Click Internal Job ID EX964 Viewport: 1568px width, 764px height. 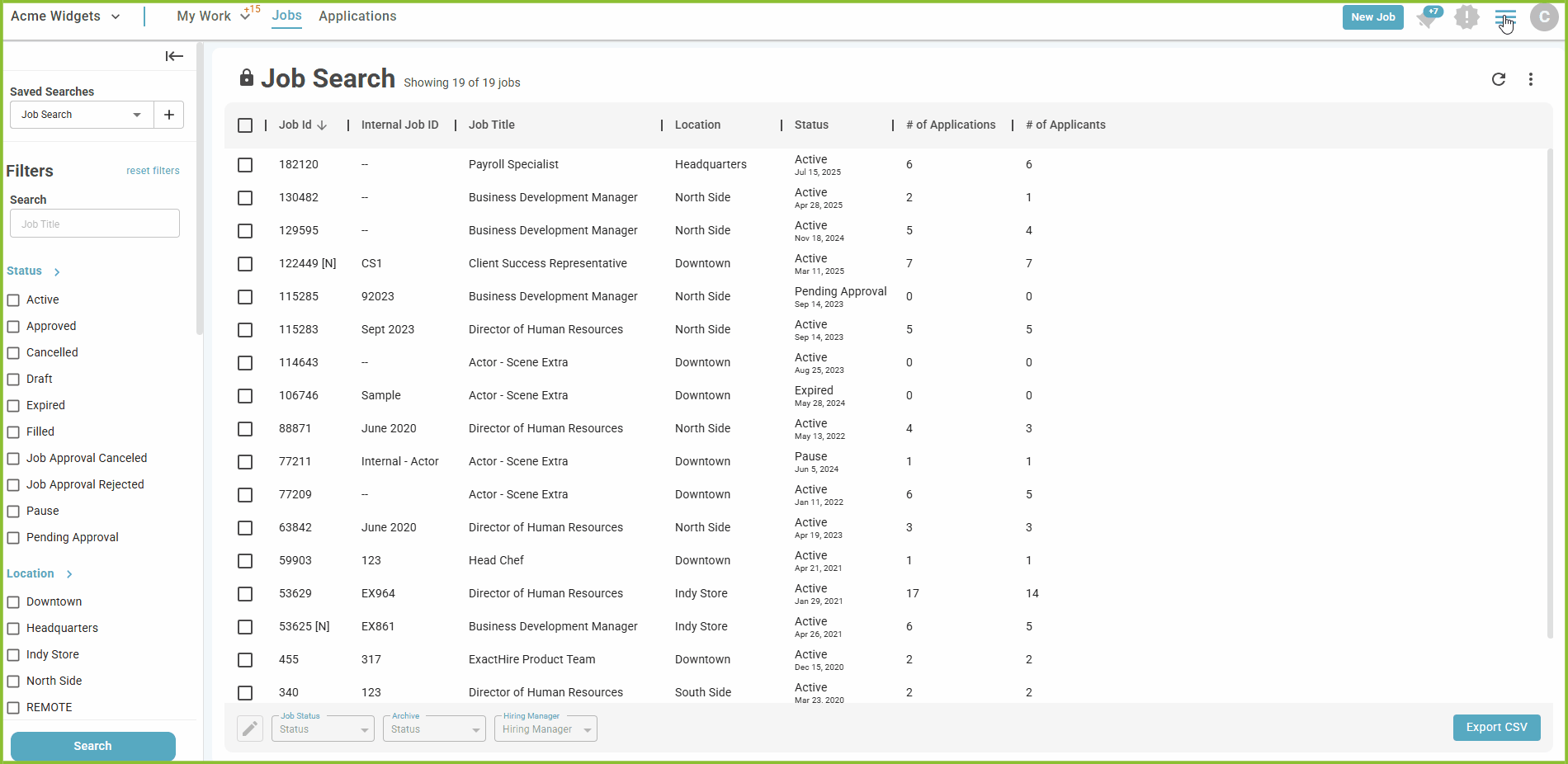pos(378,593)
